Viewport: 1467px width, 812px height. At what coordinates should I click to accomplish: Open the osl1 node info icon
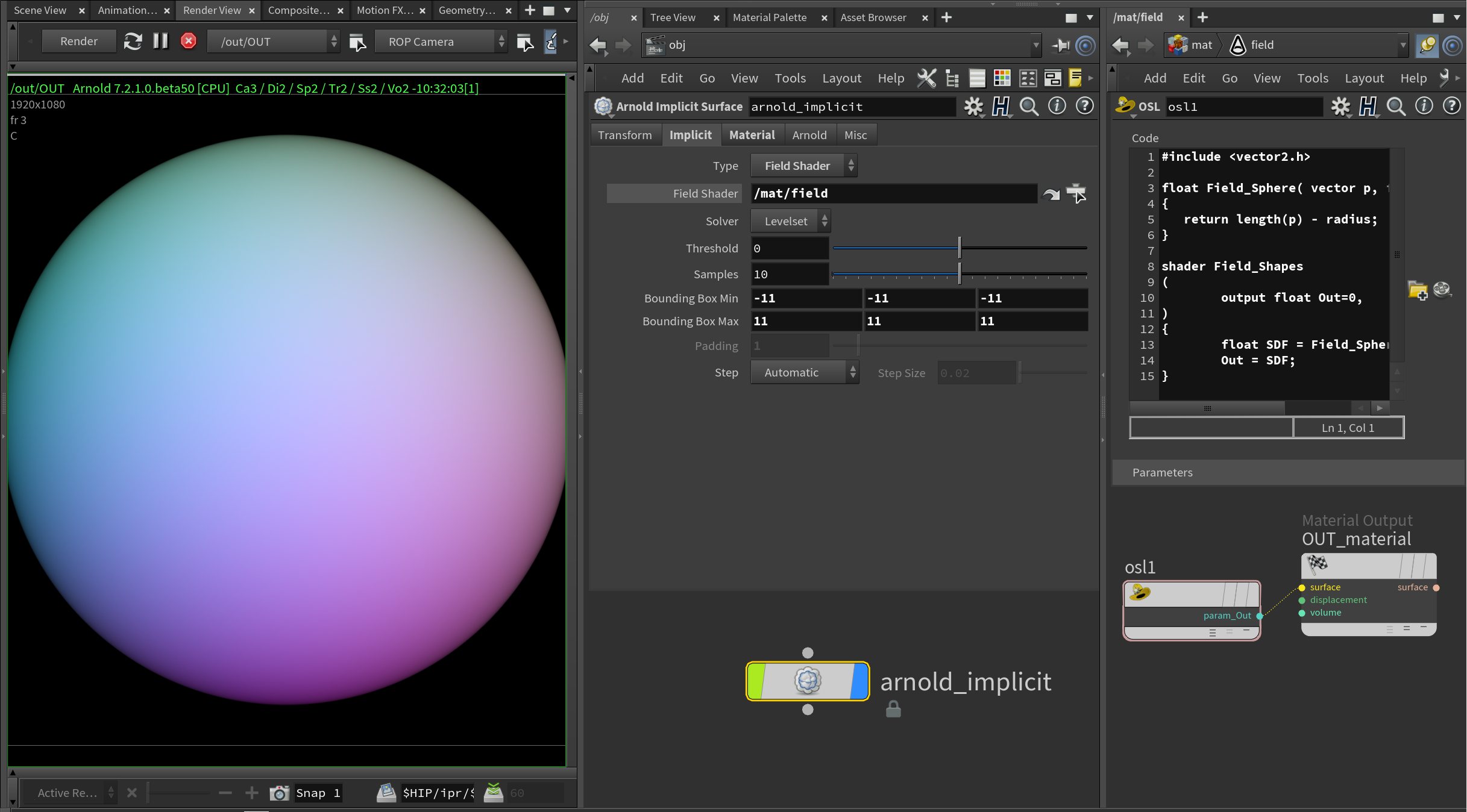1424,107
